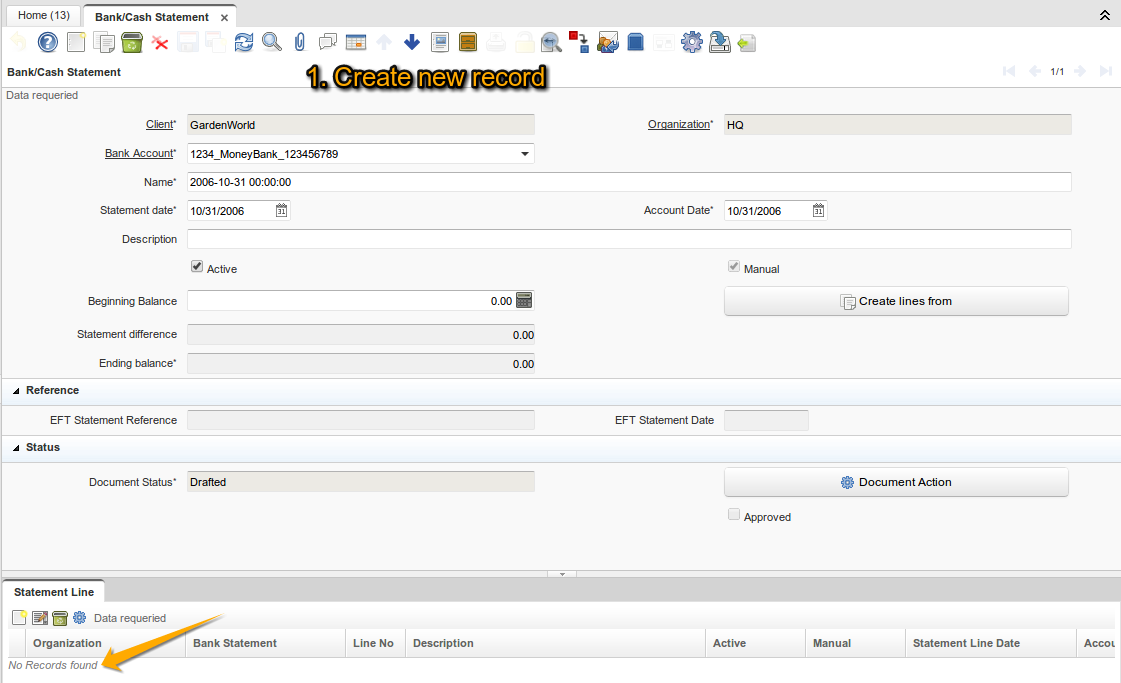The image size is (1121, 683).
Task: Select the Statement Line tab
Action: coord(53,592)
